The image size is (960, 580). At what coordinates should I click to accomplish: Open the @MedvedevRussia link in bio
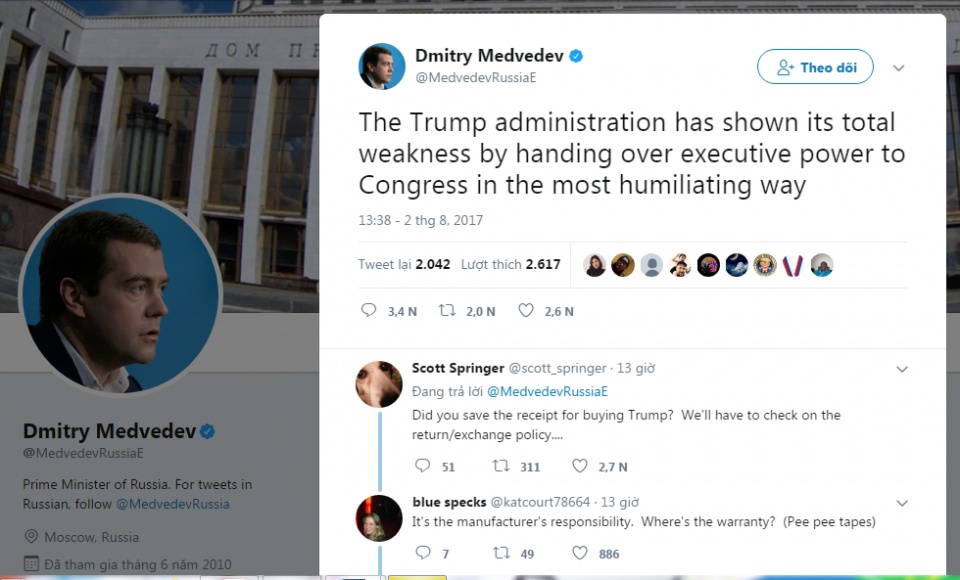point(172,504)
